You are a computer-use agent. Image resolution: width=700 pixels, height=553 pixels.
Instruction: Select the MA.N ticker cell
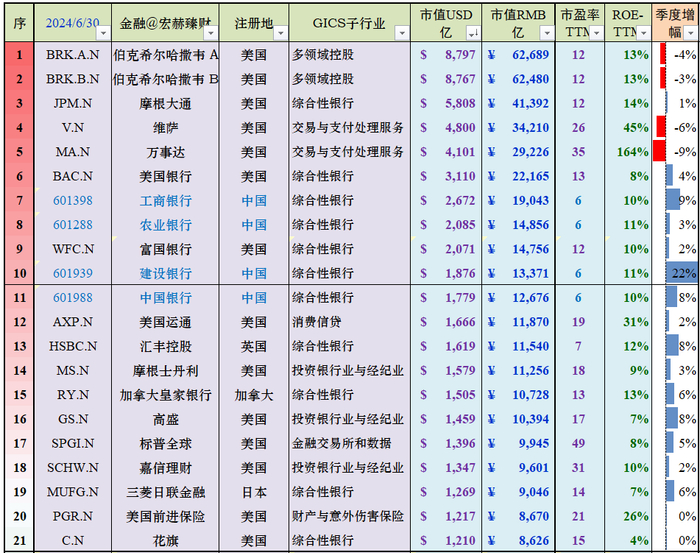coord(73,152)
